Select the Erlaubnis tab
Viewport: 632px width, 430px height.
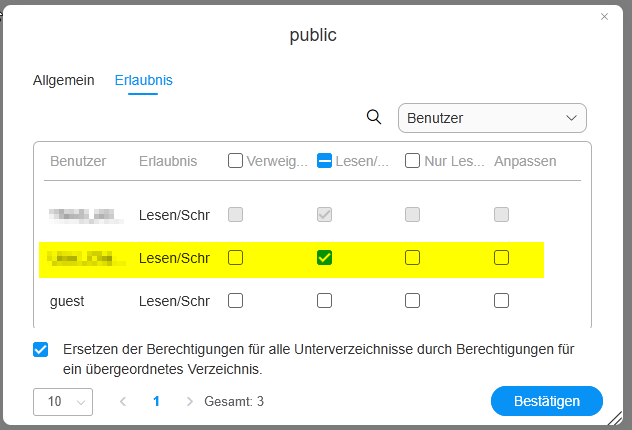pyautogui.click(x=143, y=80)
